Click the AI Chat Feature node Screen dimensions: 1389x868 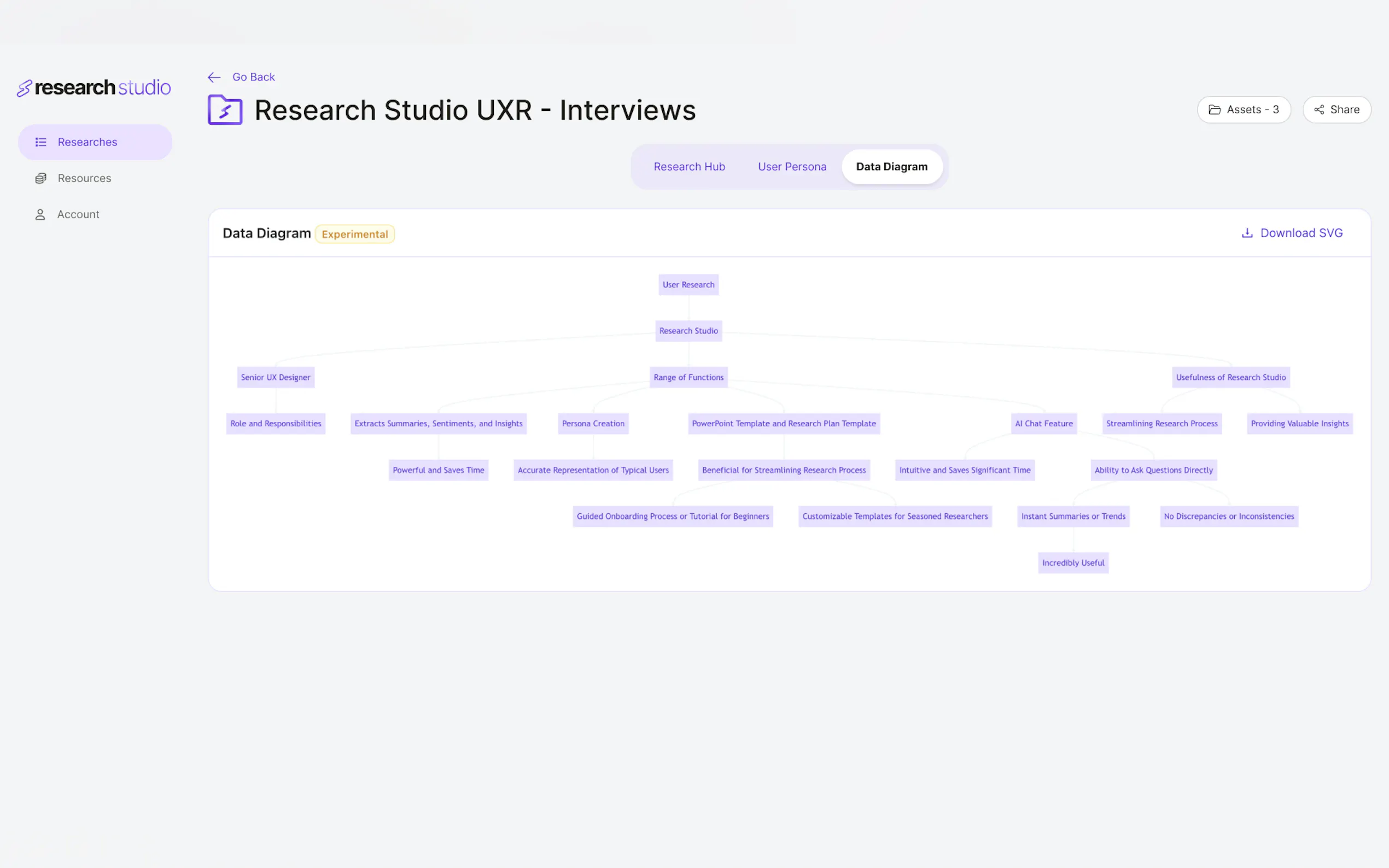[x=1043, y=424]
